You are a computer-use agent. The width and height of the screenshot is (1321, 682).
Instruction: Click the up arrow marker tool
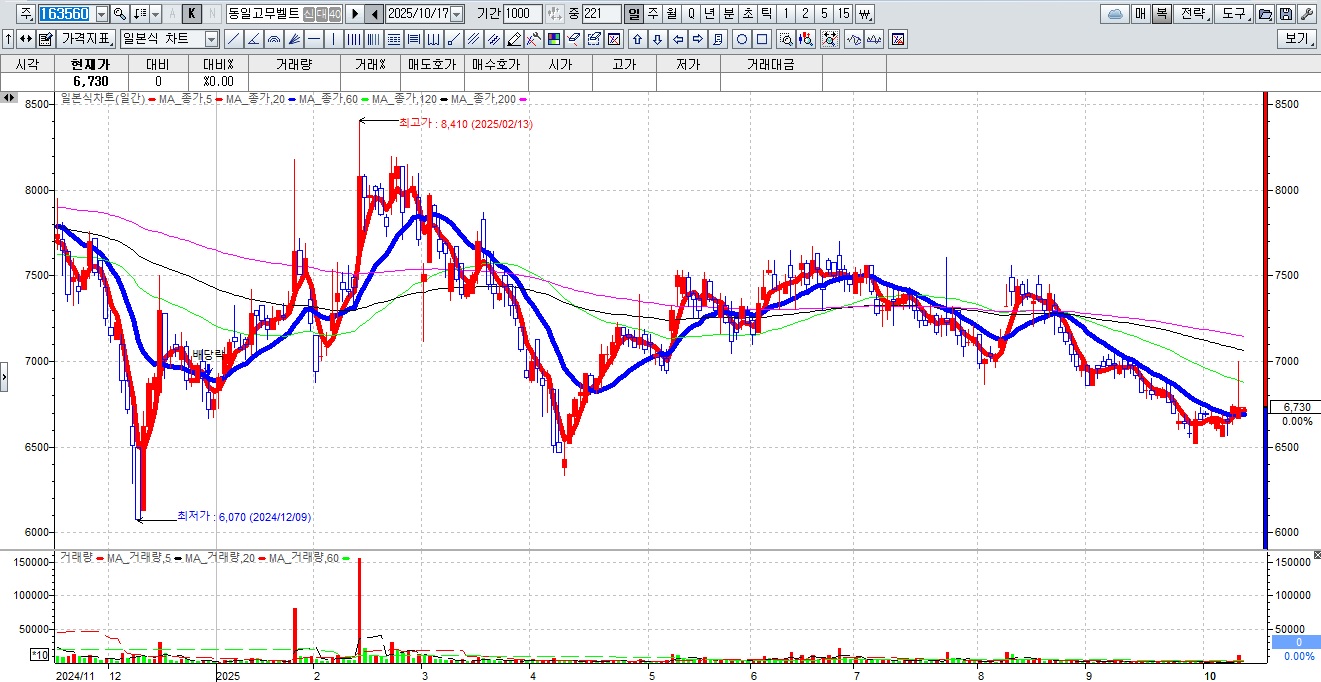pyautogui.click(x=637, y=39)
